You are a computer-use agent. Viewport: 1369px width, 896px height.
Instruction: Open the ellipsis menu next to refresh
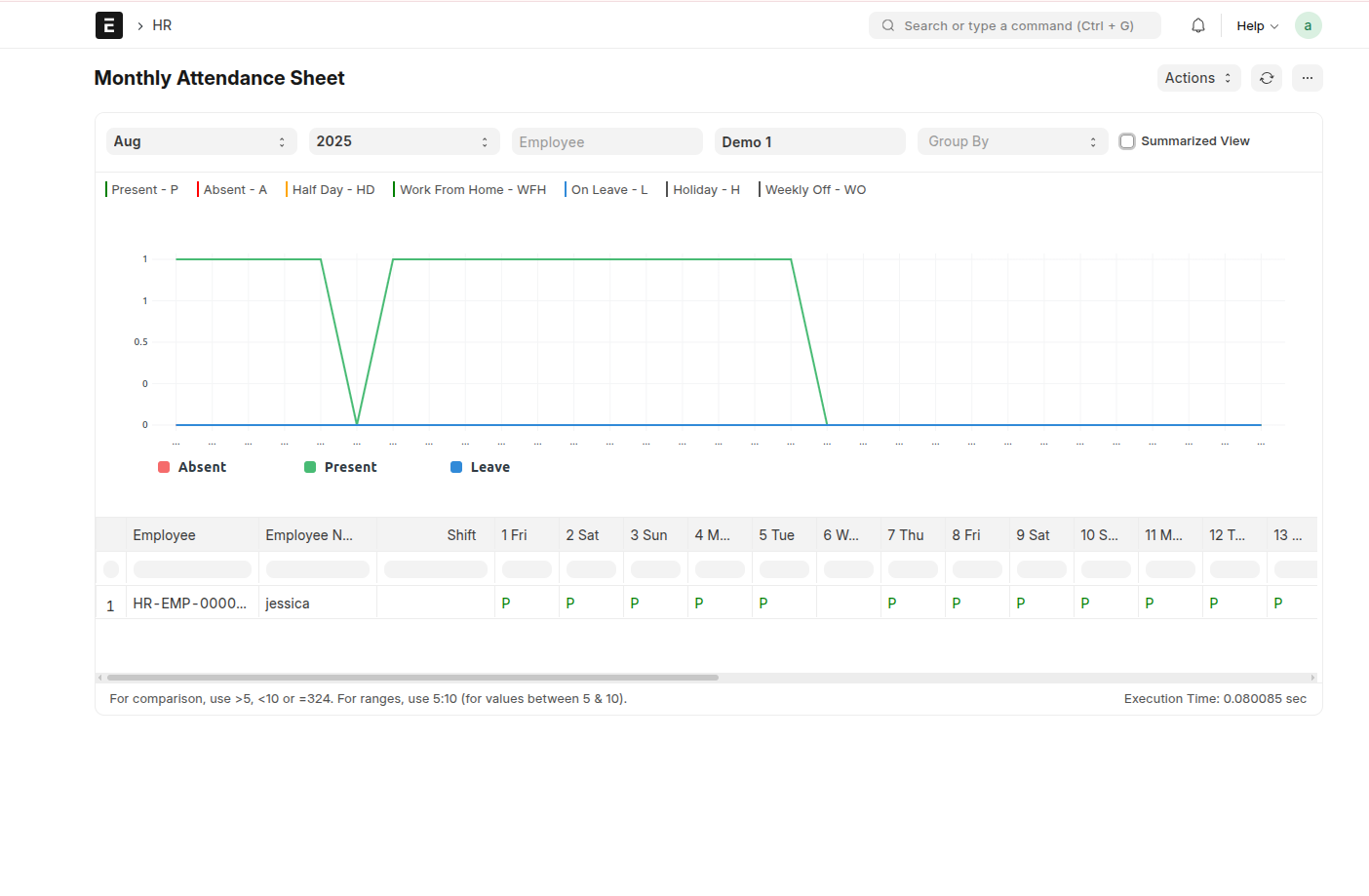coord(1307,77)
